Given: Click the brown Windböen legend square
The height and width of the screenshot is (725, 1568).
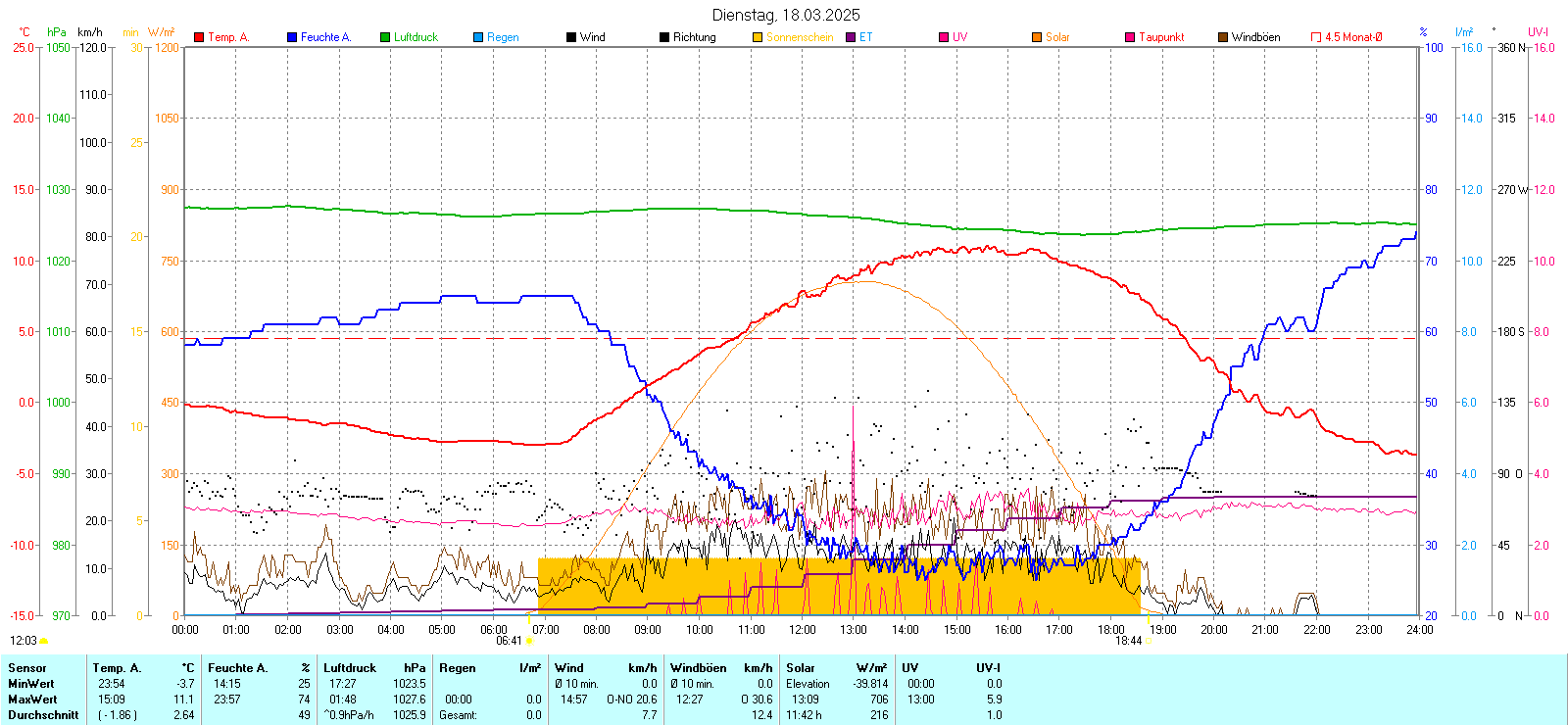Looking at the screenshot, I should click(x=1223, y=37).
